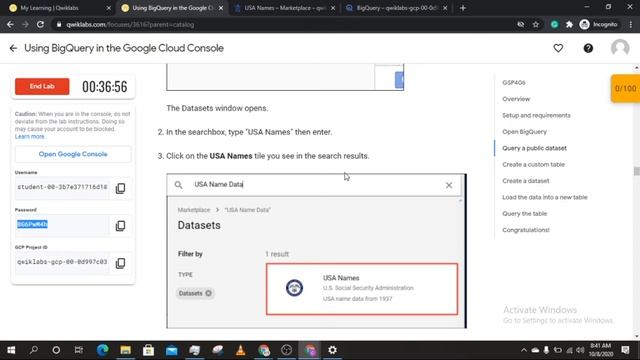Open browser extensions puzzle icon
The height and width of the screenshot is (360, 640).
pos(569,24)
